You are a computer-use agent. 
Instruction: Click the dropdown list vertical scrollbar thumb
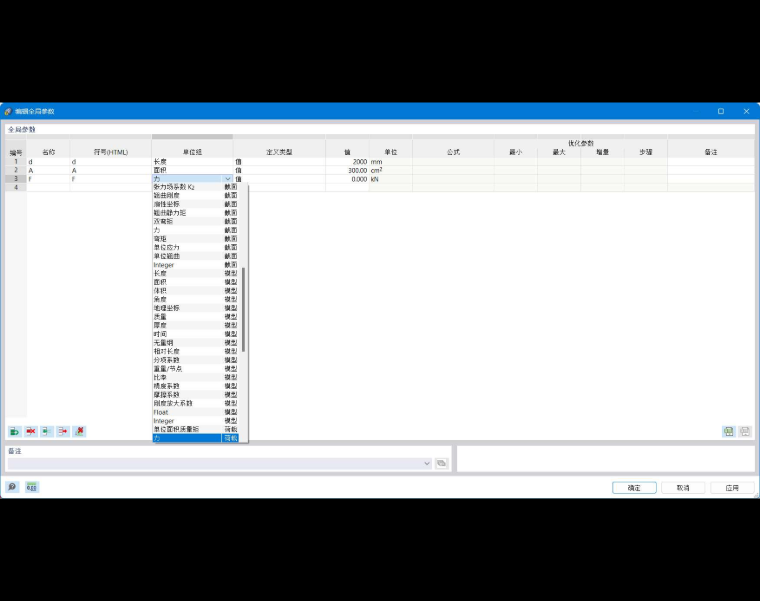click(243, 310)
